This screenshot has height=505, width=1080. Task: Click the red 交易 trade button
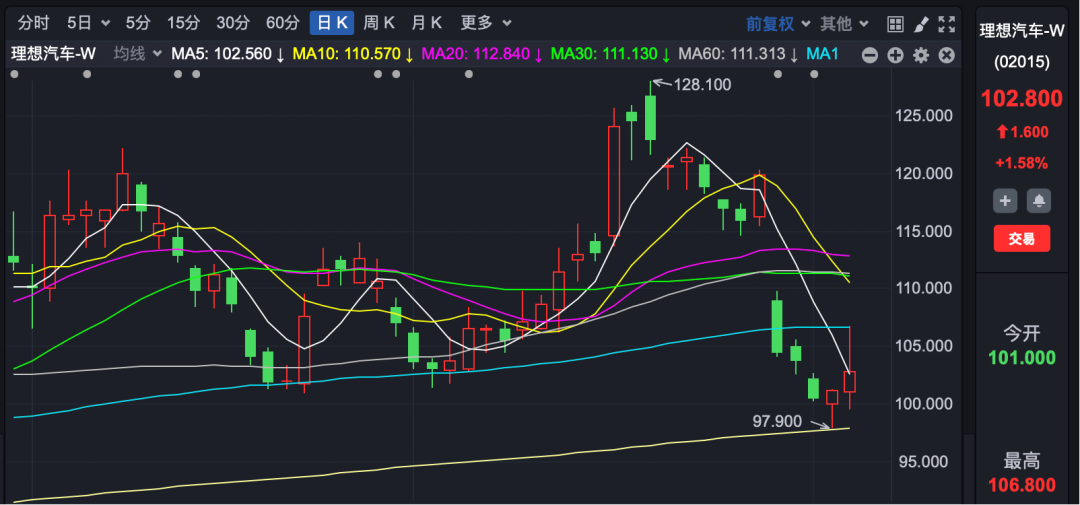[x=1021, y=238]
